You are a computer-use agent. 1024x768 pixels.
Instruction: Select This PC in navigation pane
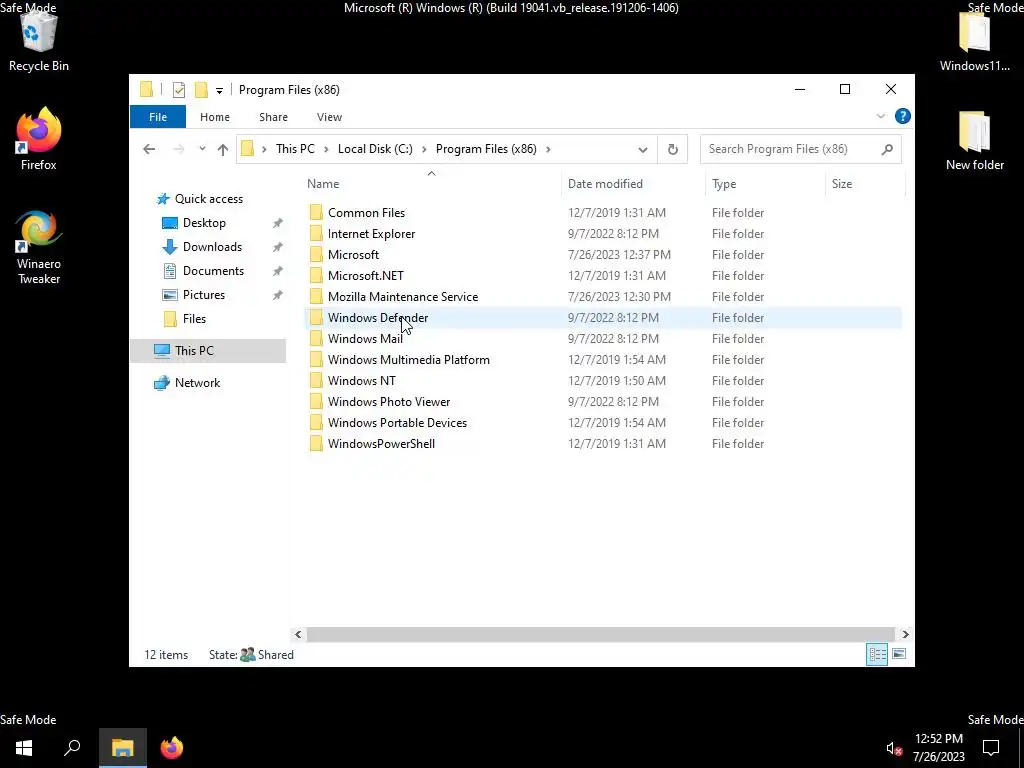tap(208, 351)
